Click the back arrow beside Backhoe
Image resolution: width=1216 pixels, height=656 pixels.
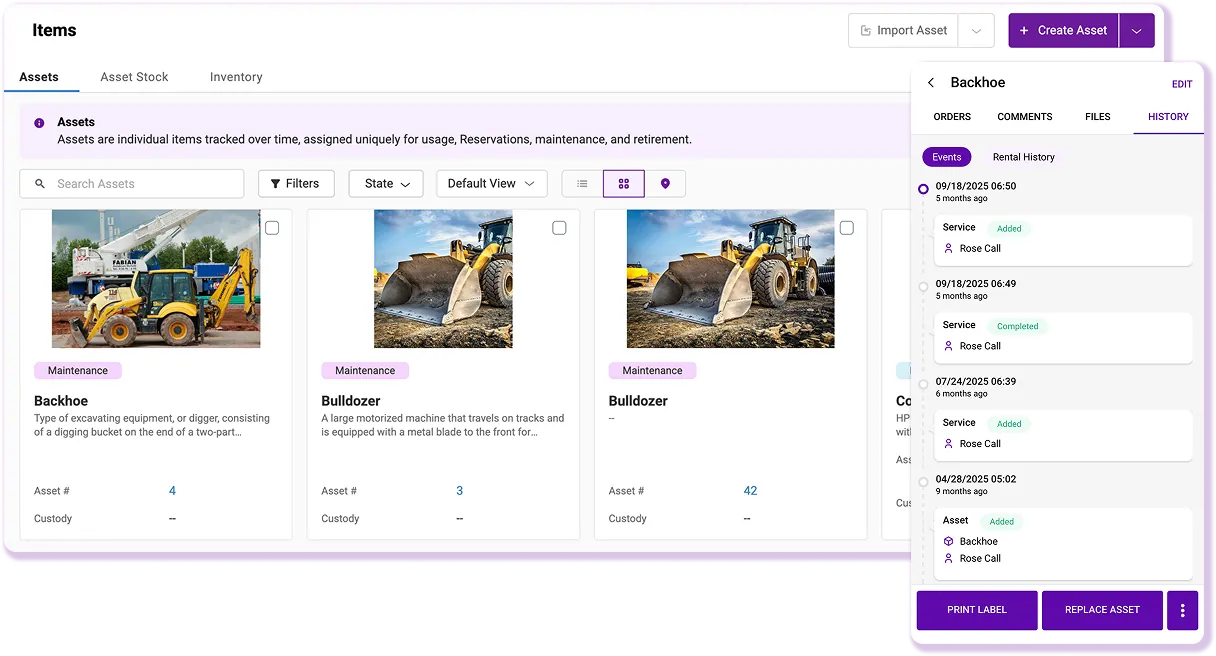click(x=931, y=83)
